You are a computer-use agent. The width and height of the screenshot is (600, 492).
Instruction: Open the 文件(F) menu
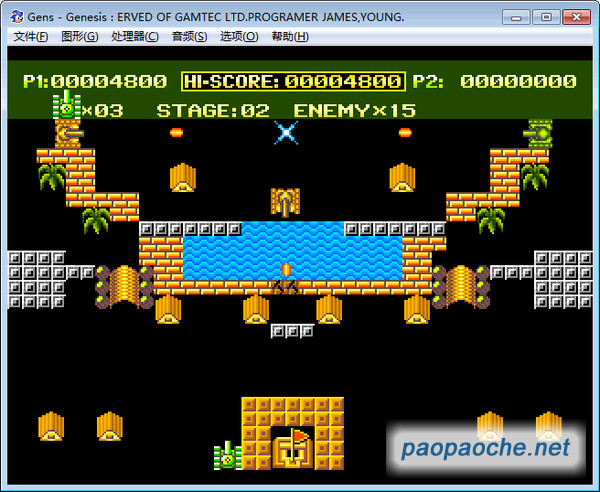click(x=31, y=37)
